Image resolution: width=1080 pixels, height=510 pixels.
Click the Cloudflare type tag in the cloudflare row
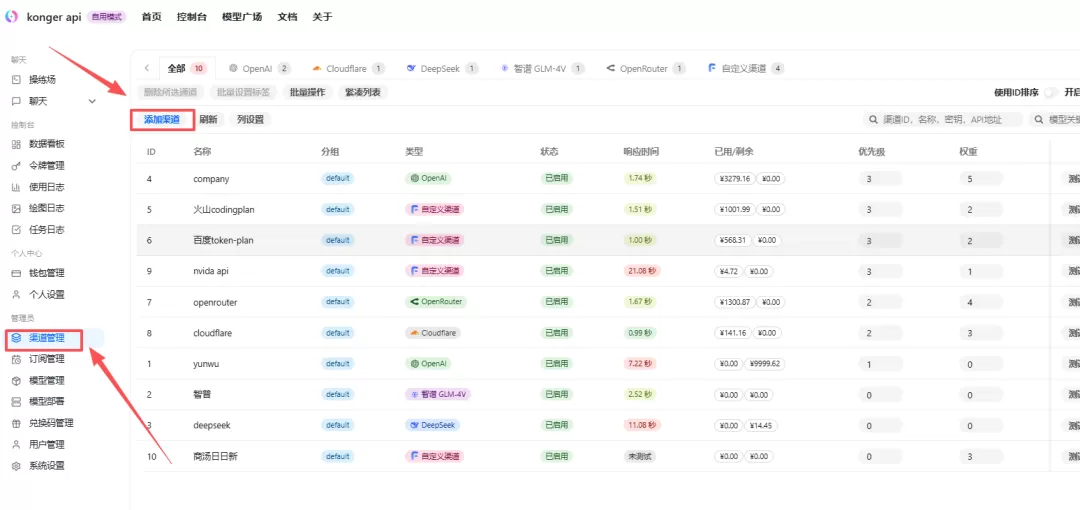(433, 333)
